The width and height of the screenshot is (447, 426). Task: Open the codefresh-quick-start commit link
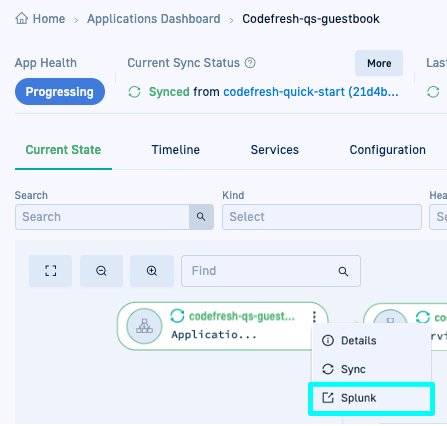coord(311,92)
